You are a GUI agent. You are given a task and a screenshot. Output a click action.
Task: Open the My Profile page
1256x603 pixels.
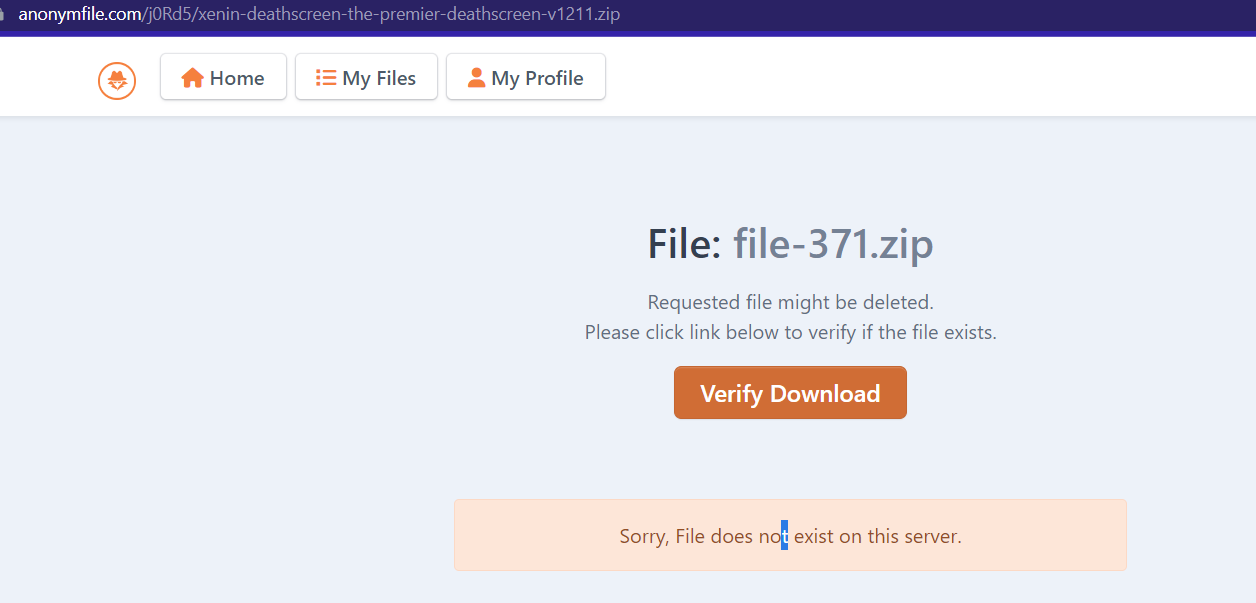click(525, 77)
